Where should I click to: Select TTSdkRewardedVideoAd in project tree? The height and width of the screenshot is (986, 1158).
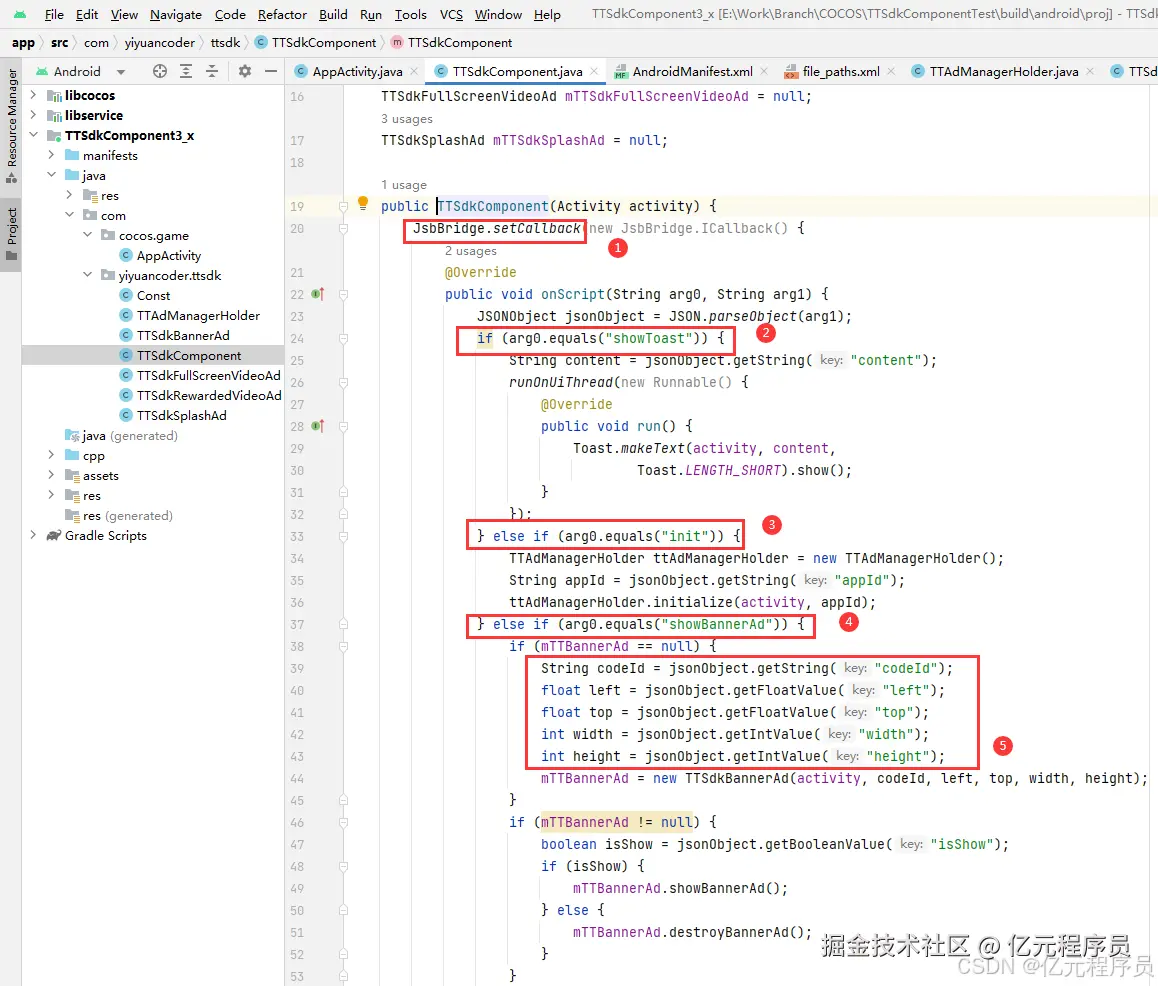point(209,395)
